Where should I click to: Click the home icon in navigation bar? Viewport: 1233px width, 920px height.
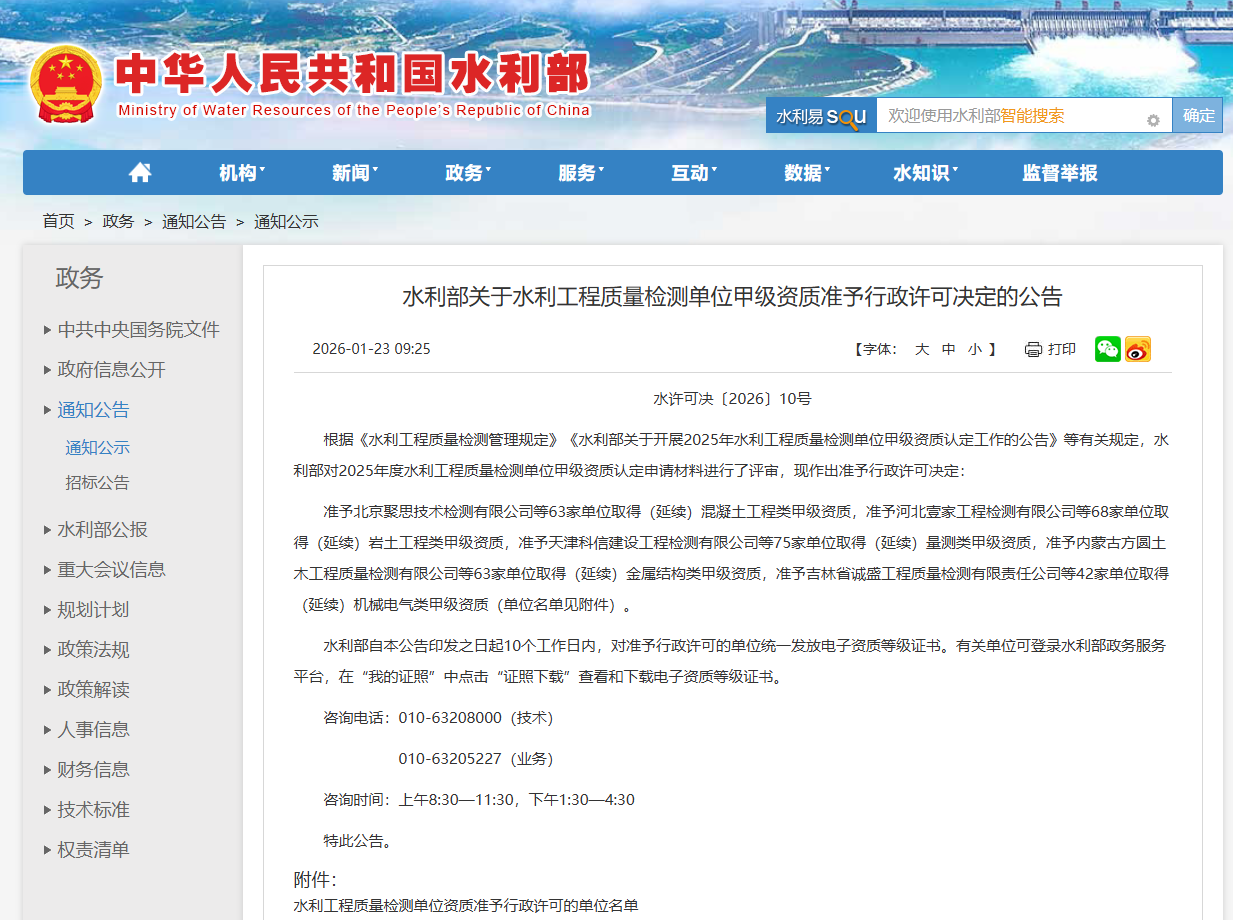coord(140,173)
